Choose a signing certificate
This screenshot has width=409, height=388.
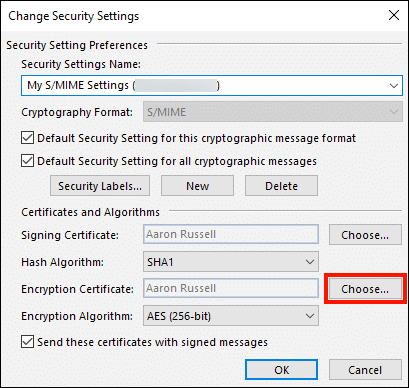[x=365, y=235]
